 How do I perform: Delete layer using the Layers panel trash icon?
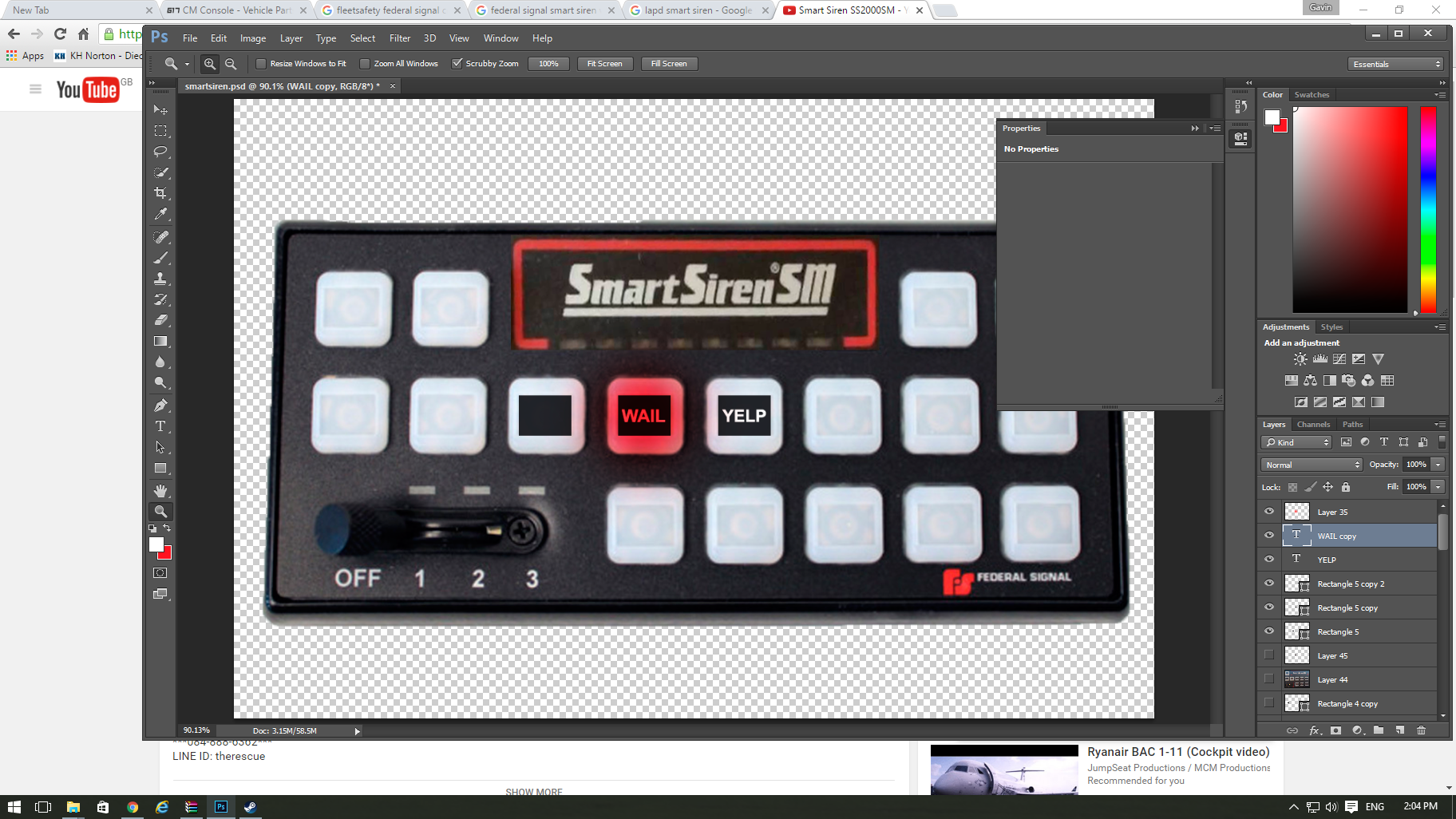click(x=1421, y=730)
